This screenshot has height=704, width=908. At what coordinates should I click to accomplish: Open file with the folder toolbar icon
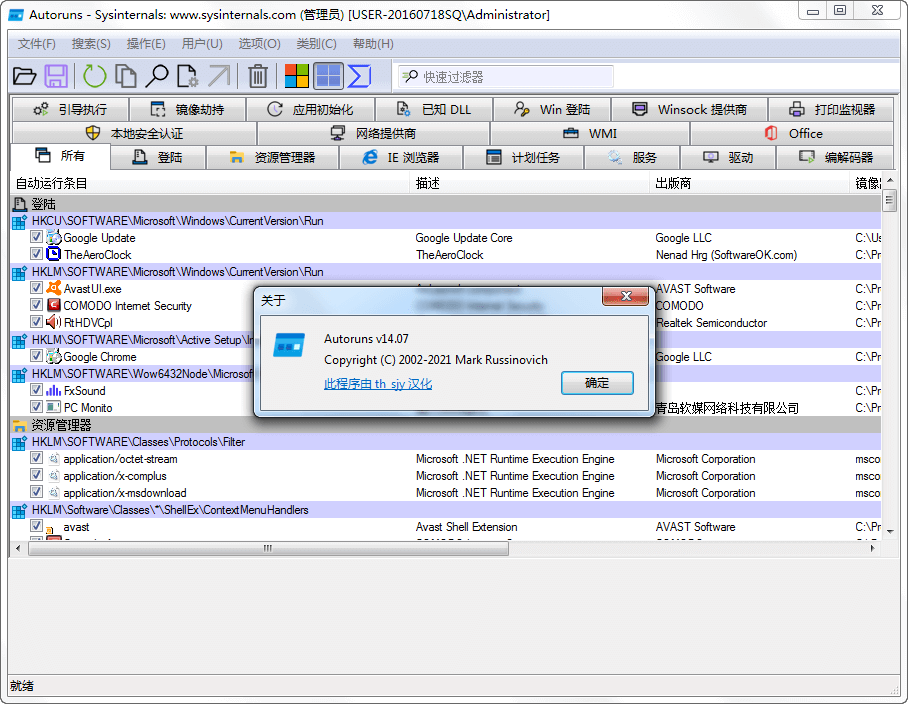tap(24, 76)
